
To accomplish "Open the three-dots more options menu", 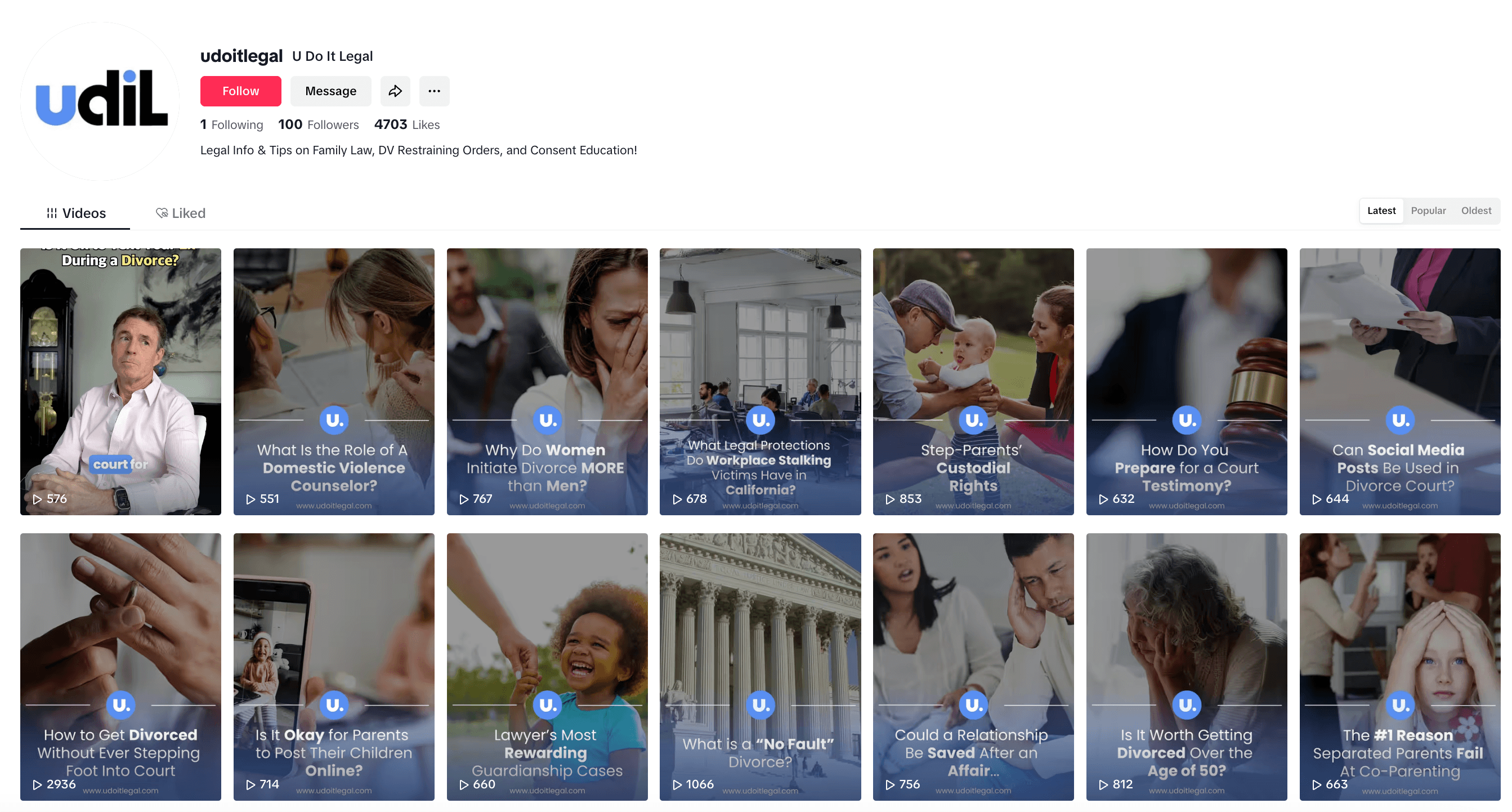I will pyautogui.click(x=434, y=91).
